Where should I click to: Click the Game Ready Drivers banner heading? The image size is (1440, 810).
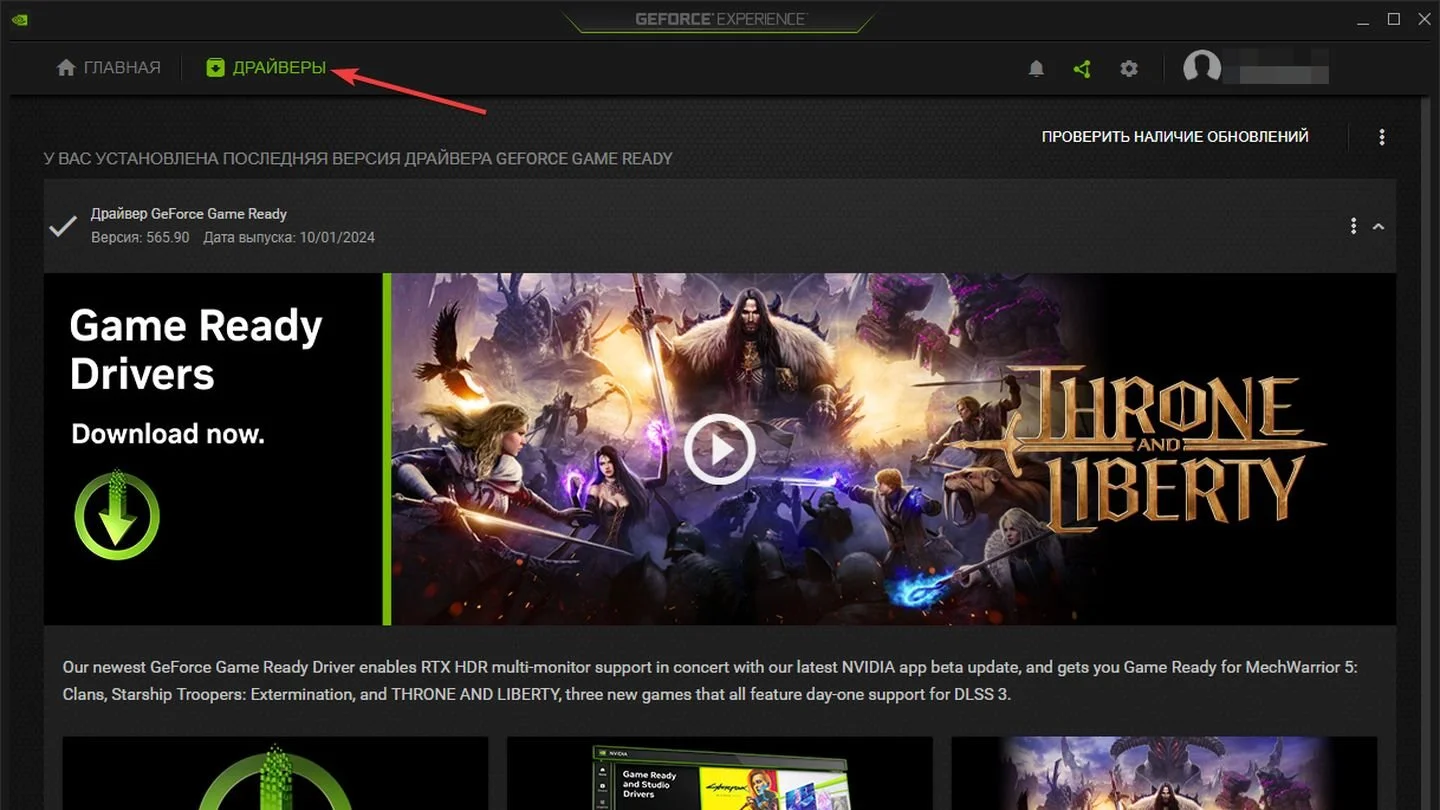(x=196, y=350)
